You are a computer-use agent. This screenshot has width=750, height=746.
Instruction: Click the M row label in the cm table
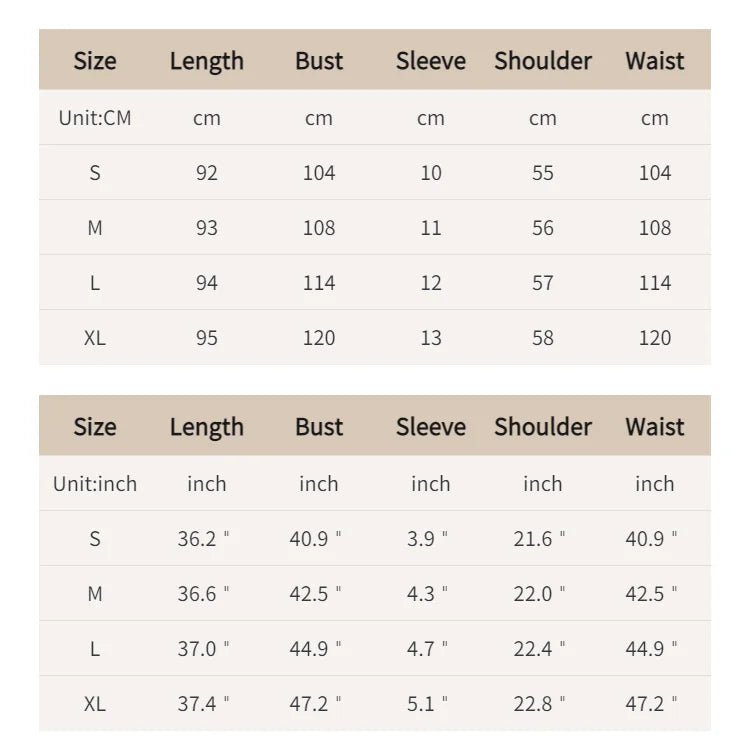tap(95, 228)
